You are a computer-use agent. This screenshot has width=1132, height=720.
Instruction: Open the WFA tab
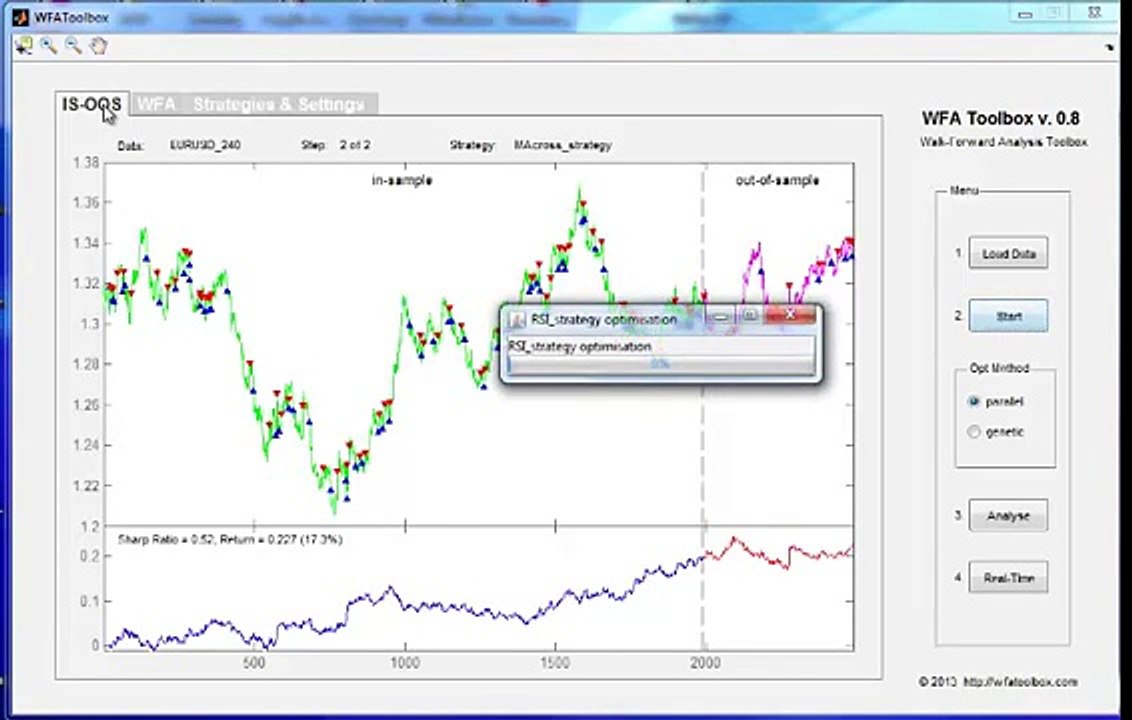tap(156, 104)
